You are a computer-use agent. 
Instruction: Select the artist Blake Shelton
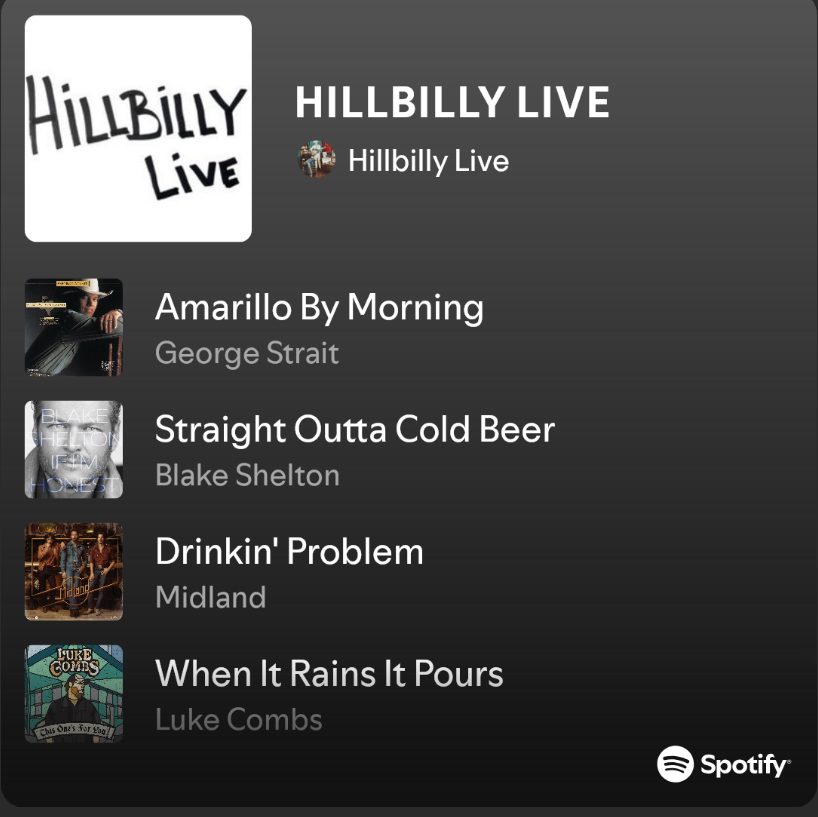pyautogui.click(x=247, y=475)
